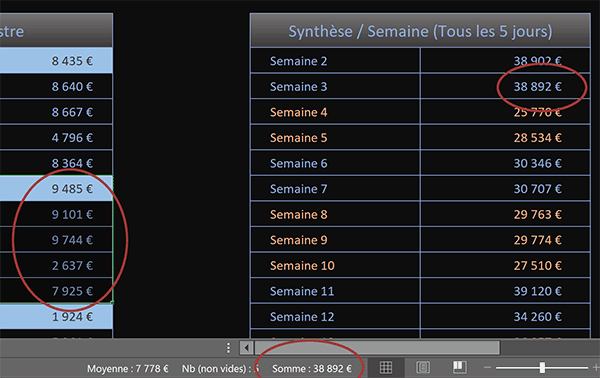
Task: Select the Semaine 6 label cell
Action: 335,163
